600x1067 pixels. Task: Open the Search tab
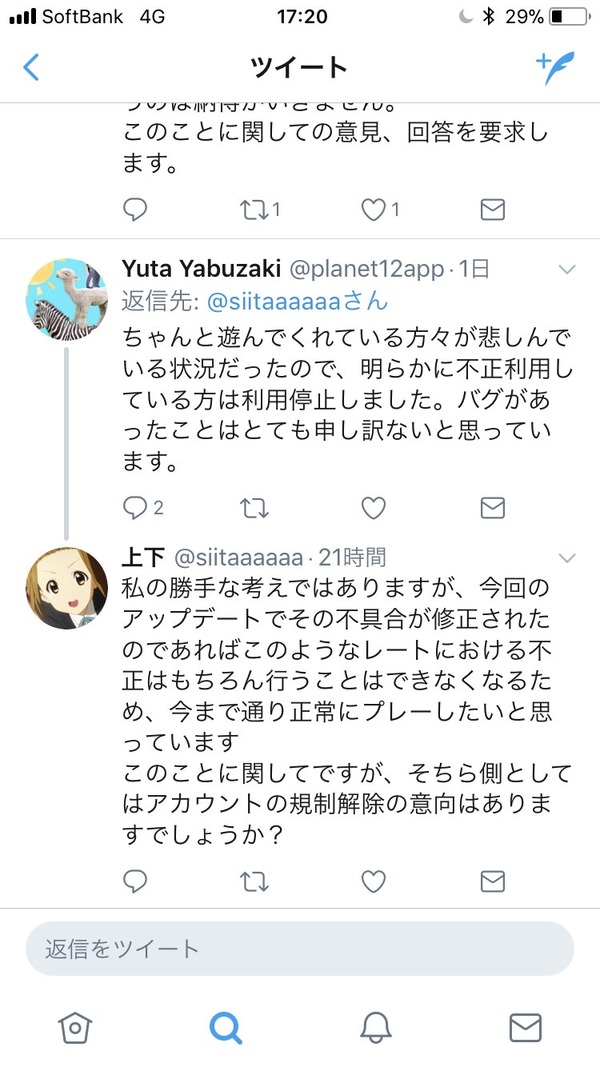tap(225, 1028)
